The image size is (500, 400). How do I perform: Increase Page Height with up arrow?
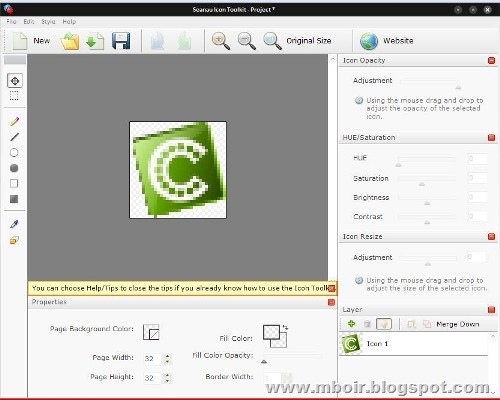(x=167, y=375)
